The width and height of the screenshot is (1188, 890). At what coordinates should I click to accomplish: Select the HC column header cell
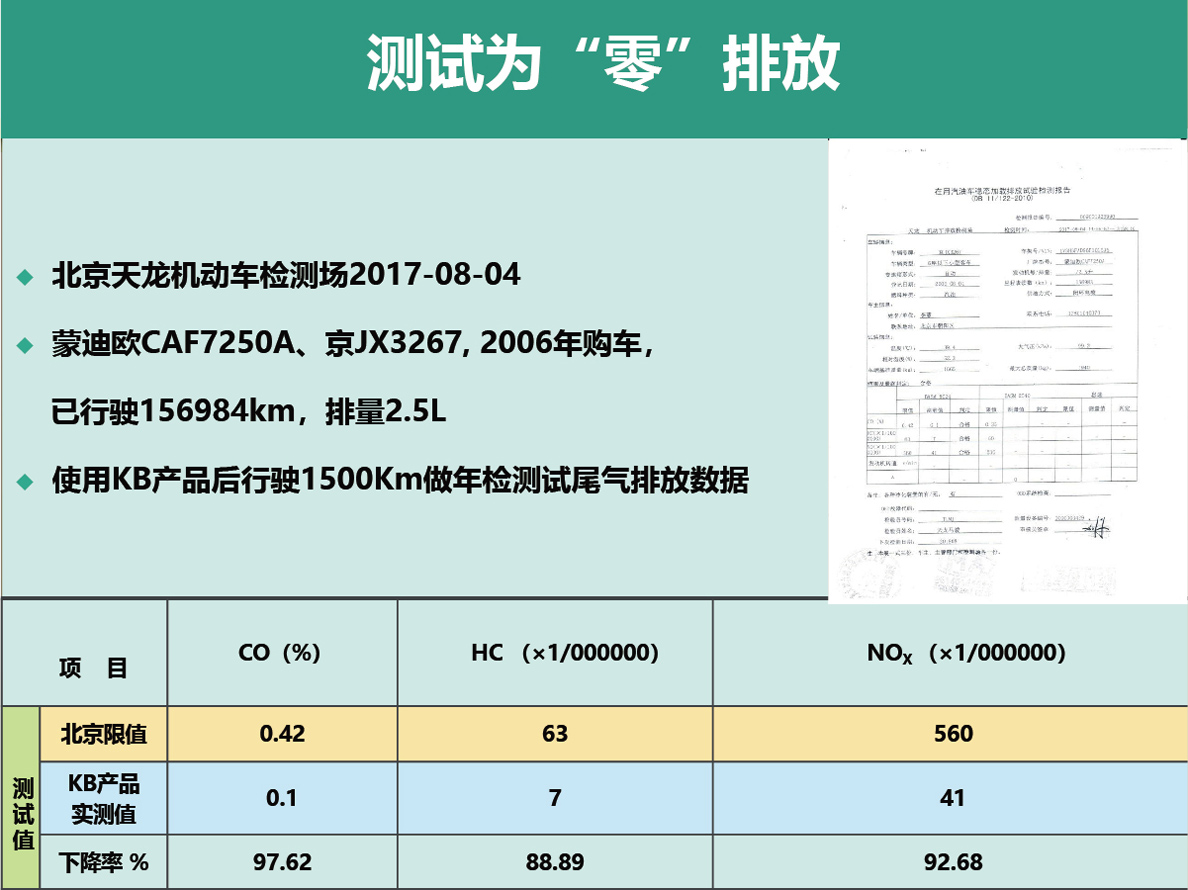coord(554,653)
